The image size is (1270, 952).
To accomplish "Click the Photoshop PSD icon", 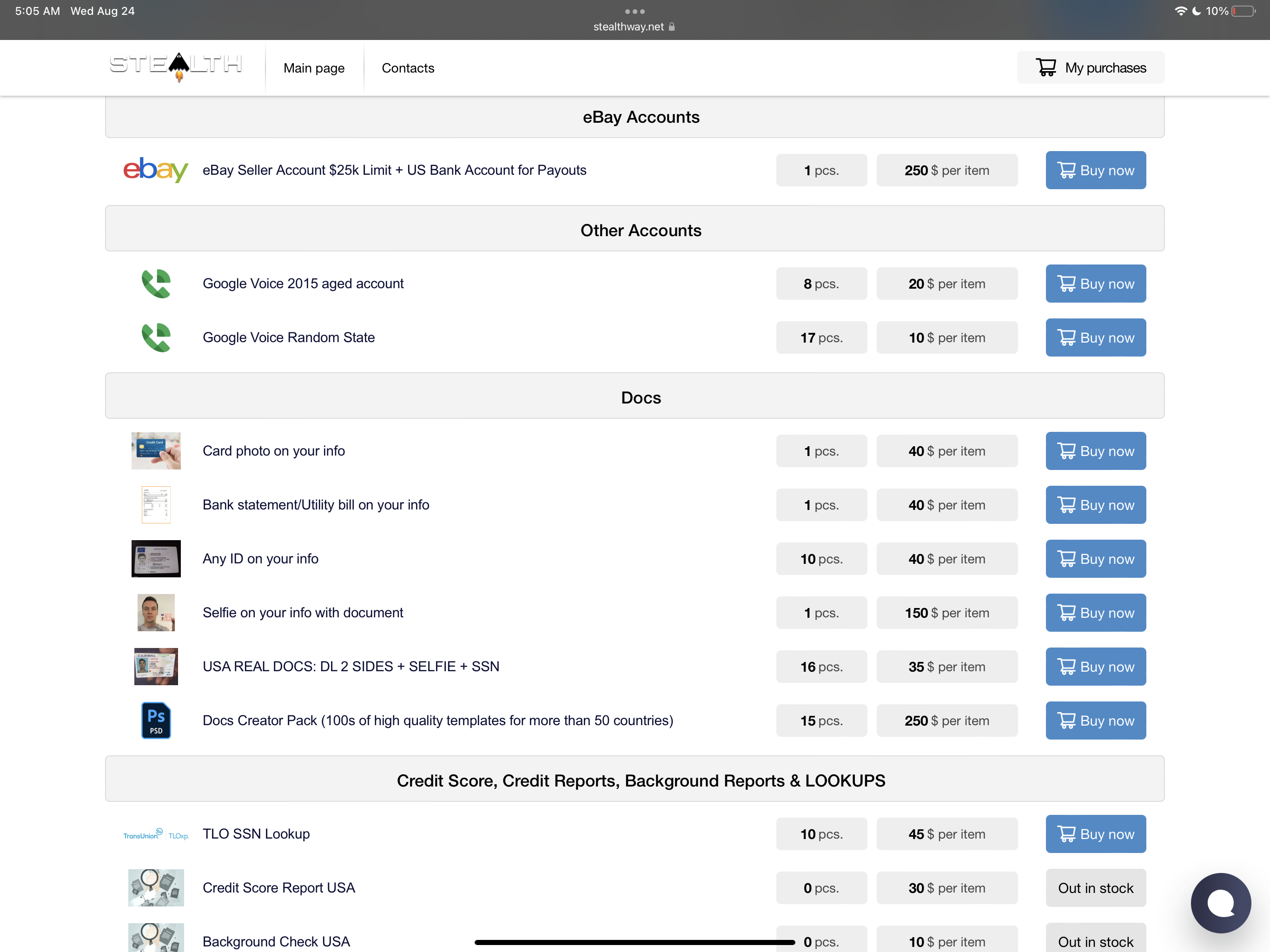I will (156, 720).
